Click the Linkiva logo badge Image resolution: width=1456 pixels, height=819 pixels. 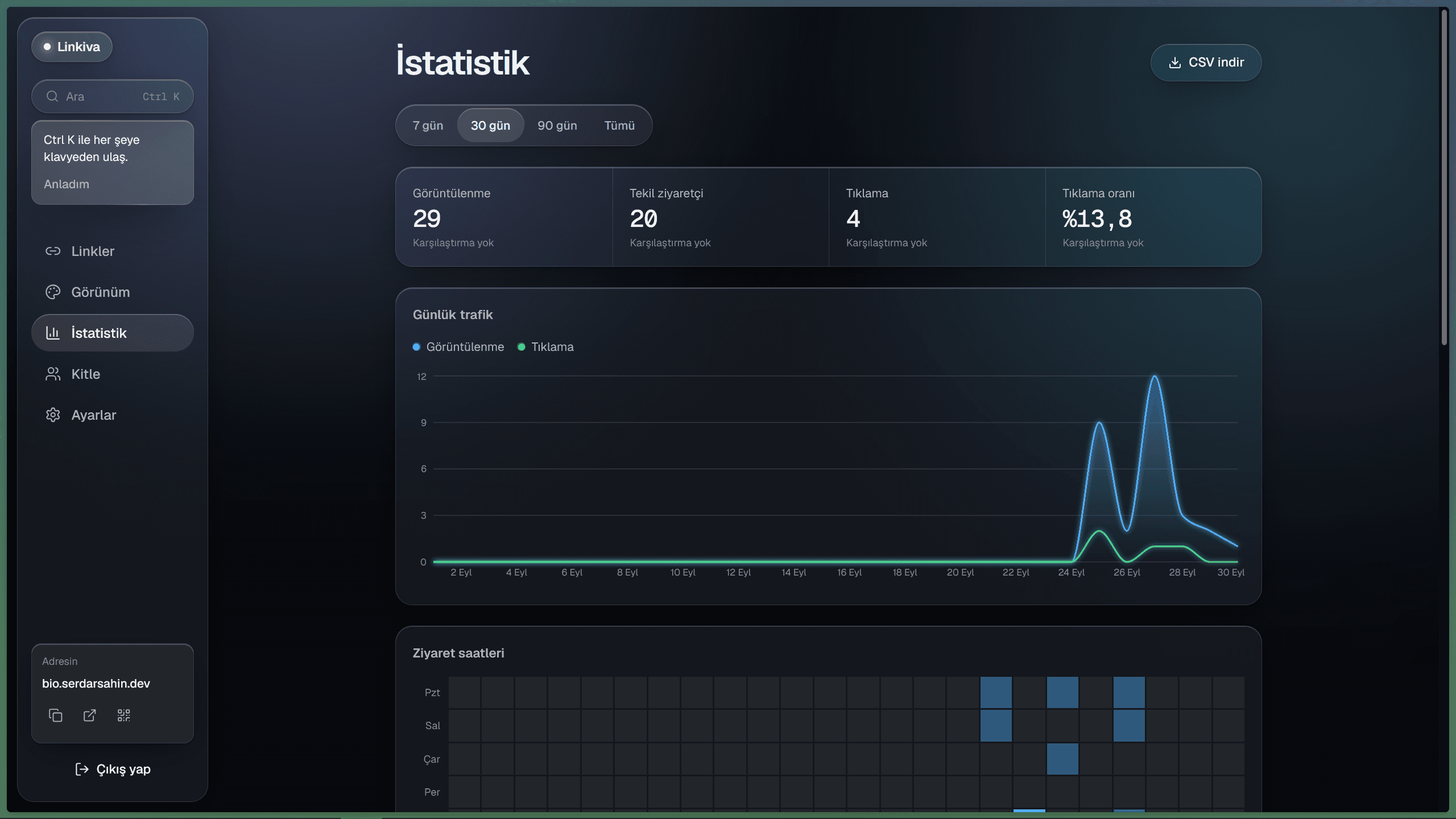[x=72, y=47]
